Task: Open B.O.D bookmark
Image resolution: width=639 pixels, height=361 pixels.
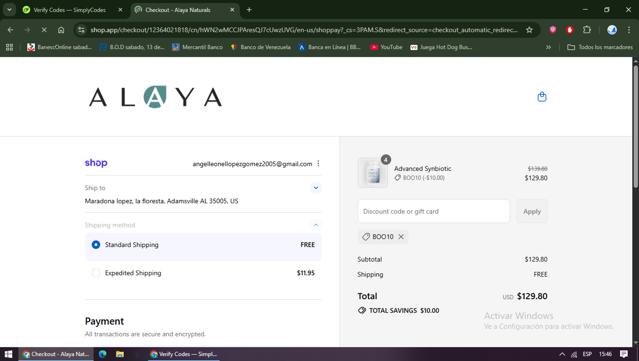Action: pyautogui.click(x=132, y=47)
